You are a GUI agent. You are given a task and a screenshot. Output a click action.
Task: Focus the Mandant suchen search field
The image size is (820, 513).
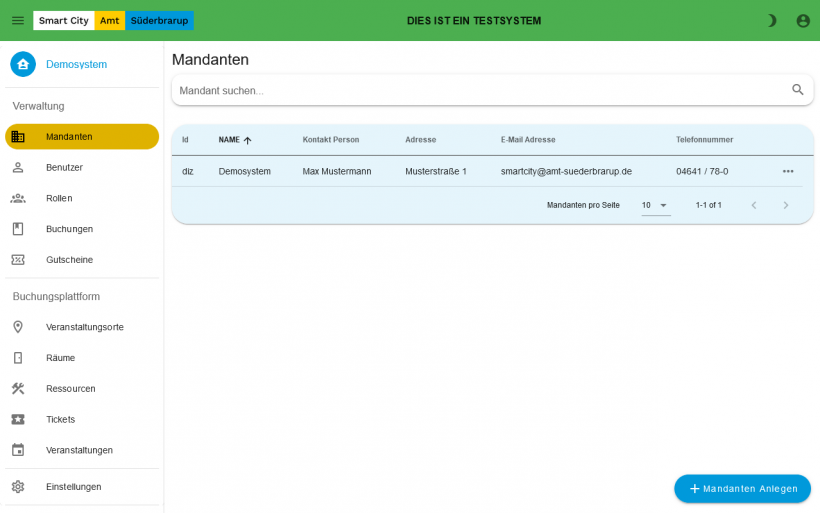[480, 90]
